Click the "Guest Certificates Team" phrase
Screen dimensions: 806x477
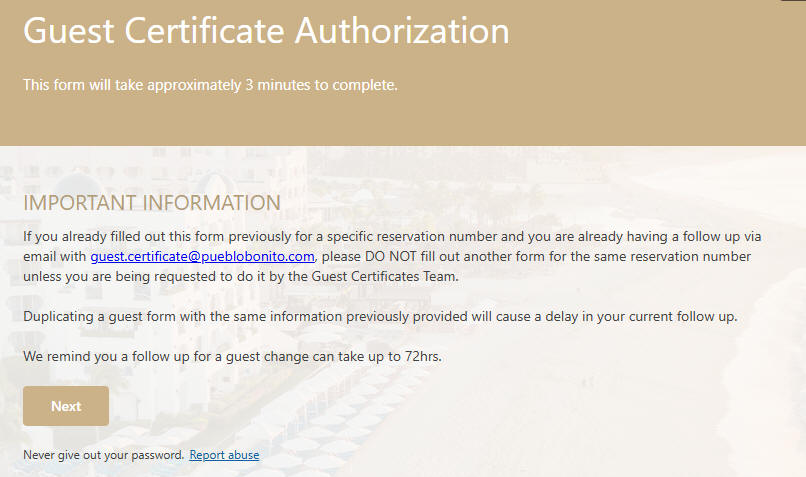384,277
